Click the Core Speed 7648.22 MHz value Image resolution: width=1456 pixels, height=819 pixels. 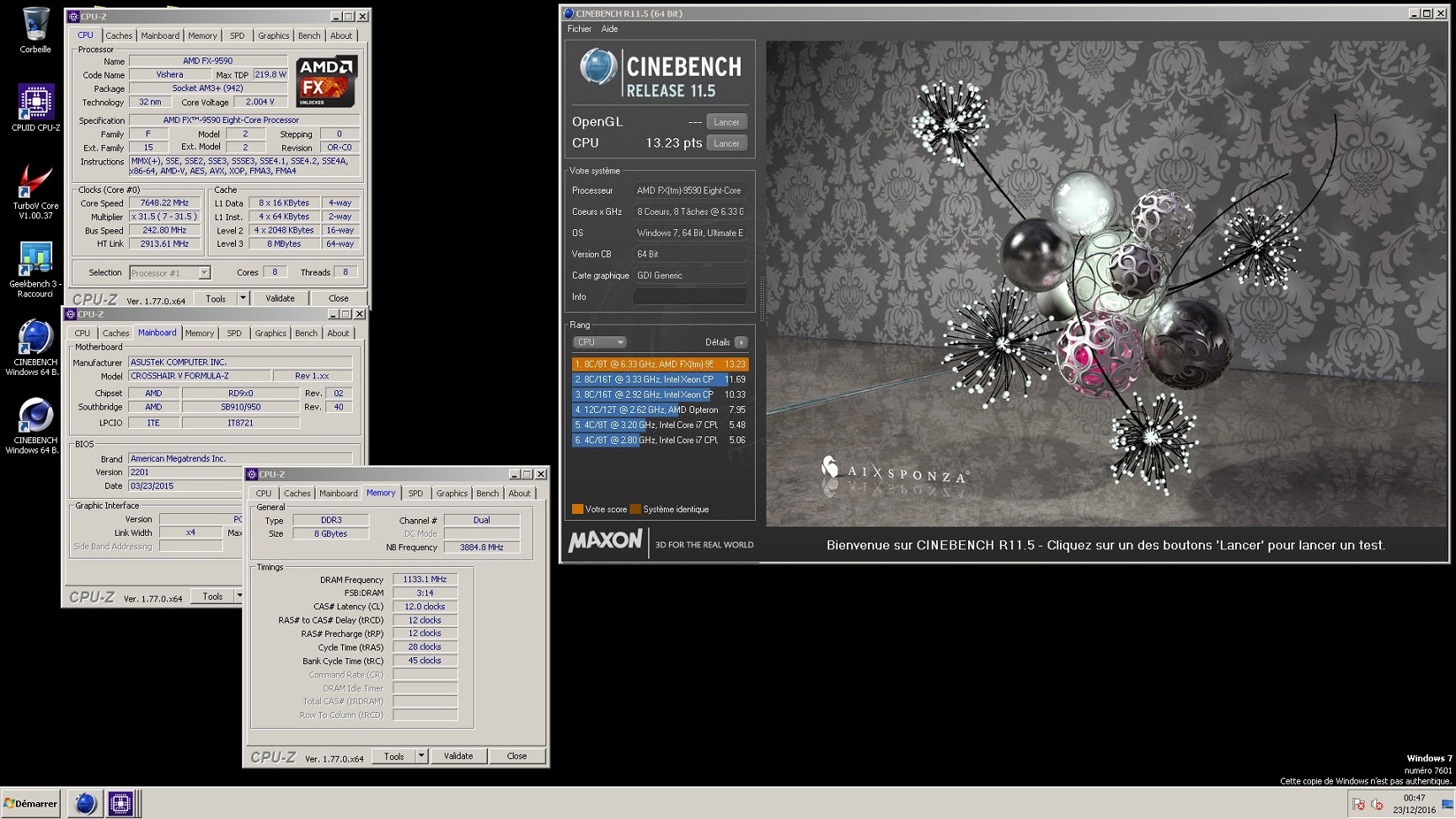(164, 203)
